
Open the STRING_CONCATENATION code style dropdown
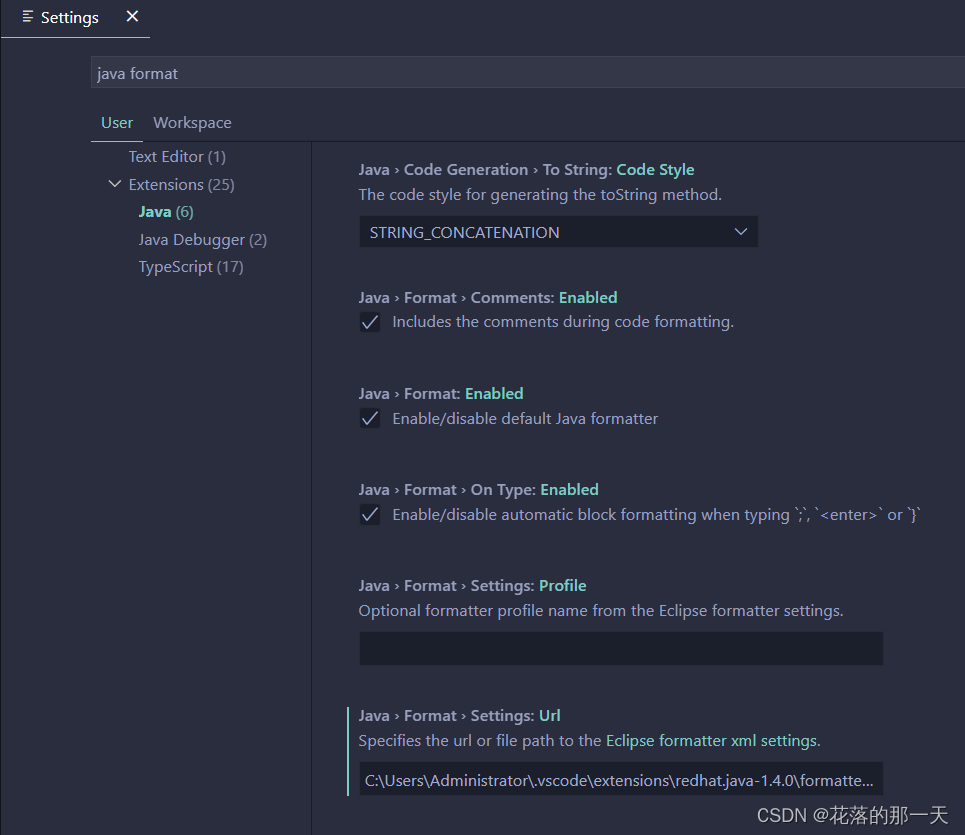pos(558,232)
